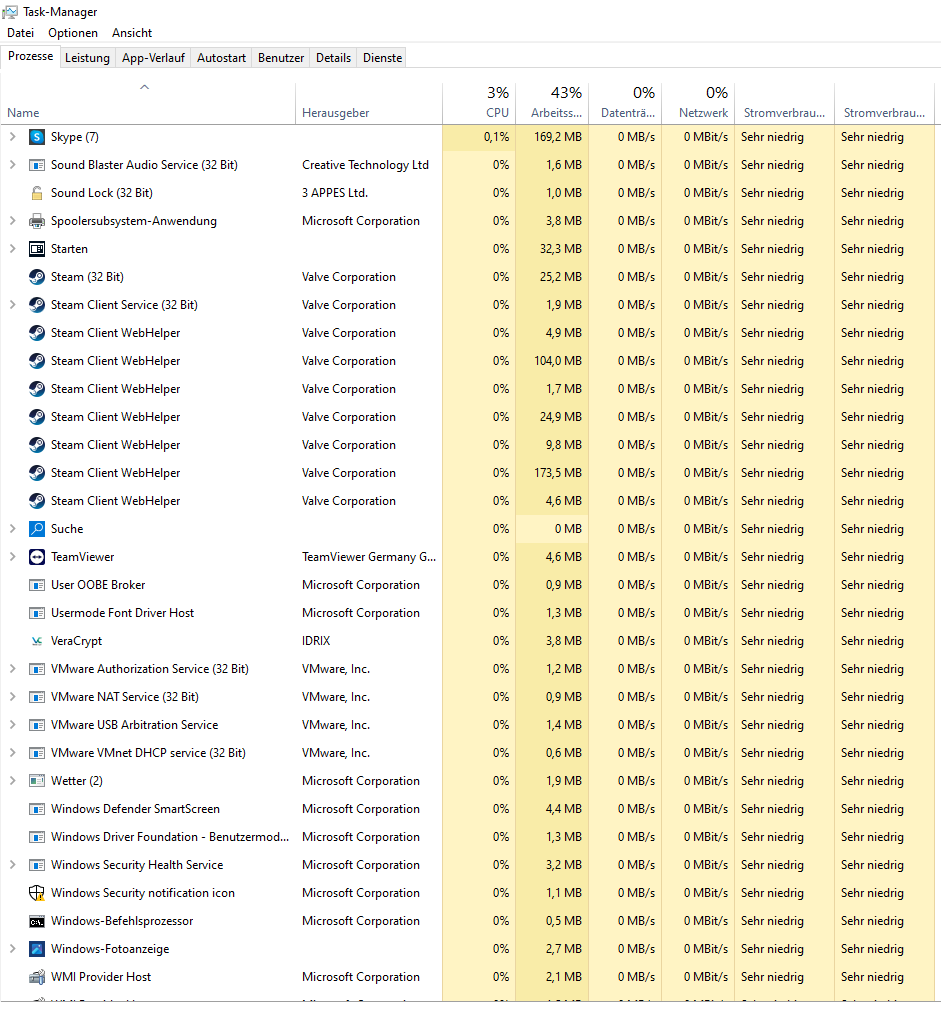Image resolution: width=941 pixels, height=1012 pixels.
Task: Click the User OOBE Broker icon
Action: 37,585
